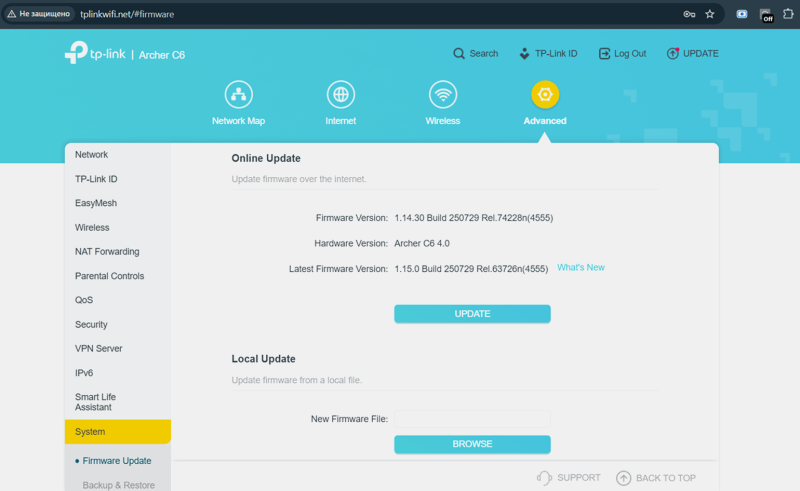Click the BACK TO TOP text
The image size is (800, 491).
(x=666, y=478)
